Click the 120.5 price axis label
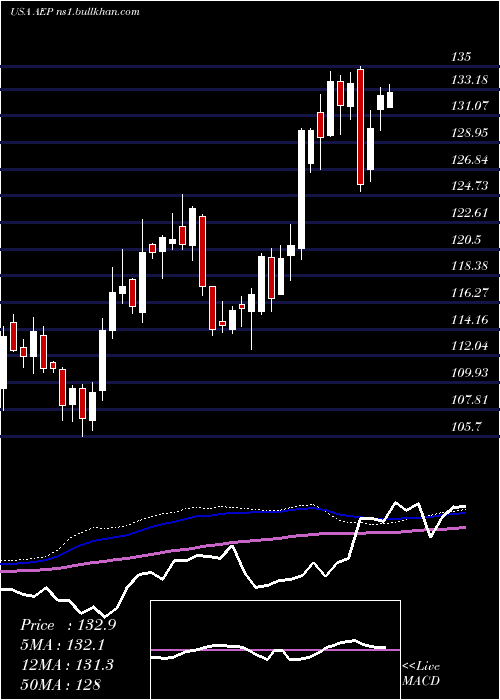 (x=466, y=240)
